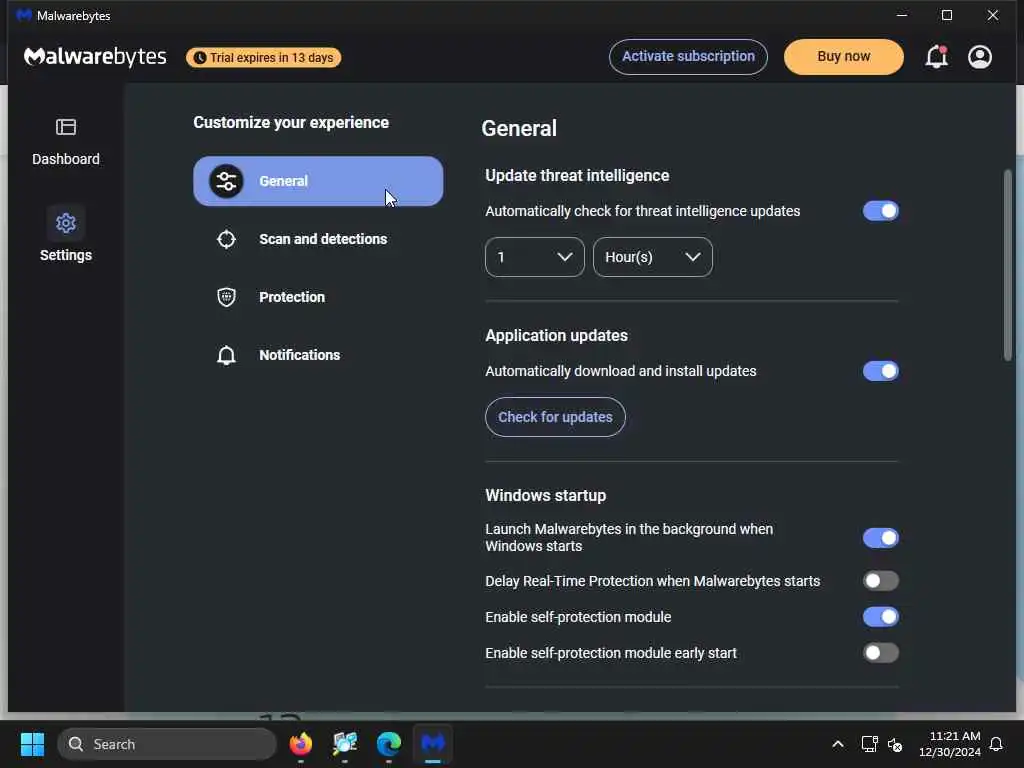This screenshot has height=768, width=1024.
Task: Click the network status tray icon
Action: click(x=869, y=744)
